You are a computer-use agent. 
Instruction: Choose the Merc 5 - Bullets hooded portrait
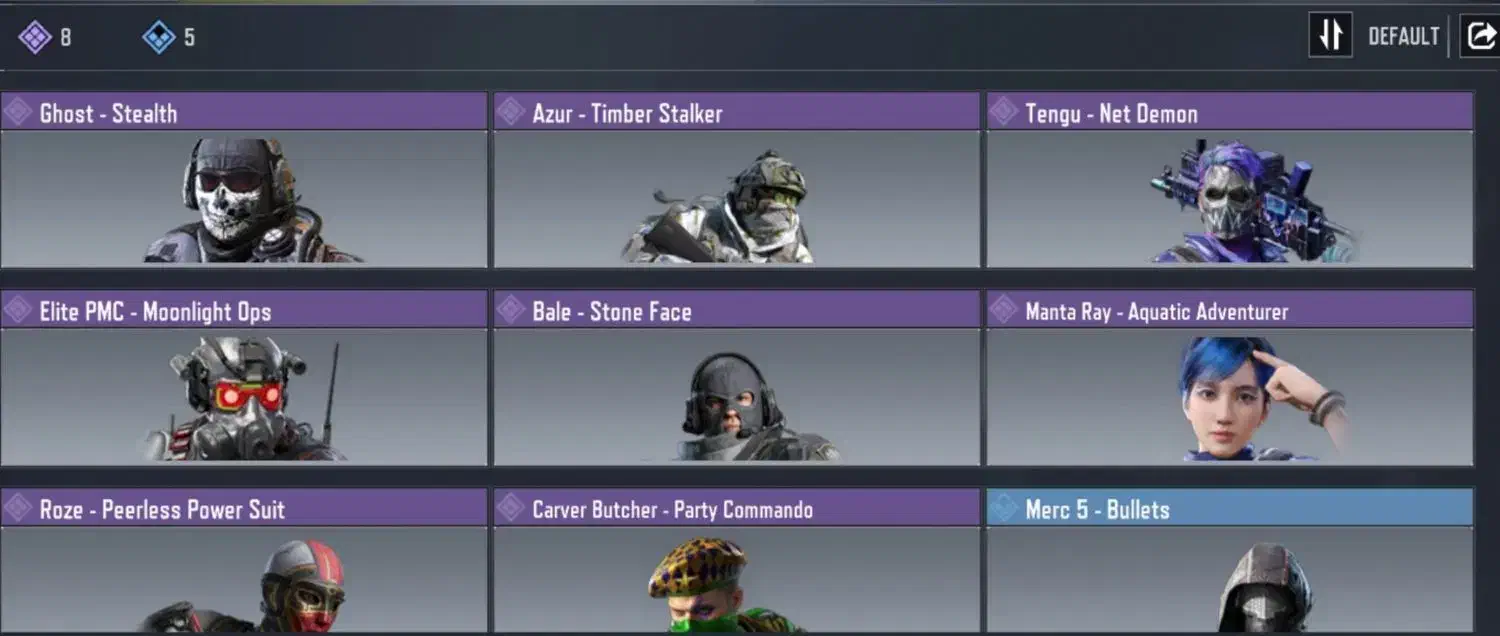(x=1230, y=580)
